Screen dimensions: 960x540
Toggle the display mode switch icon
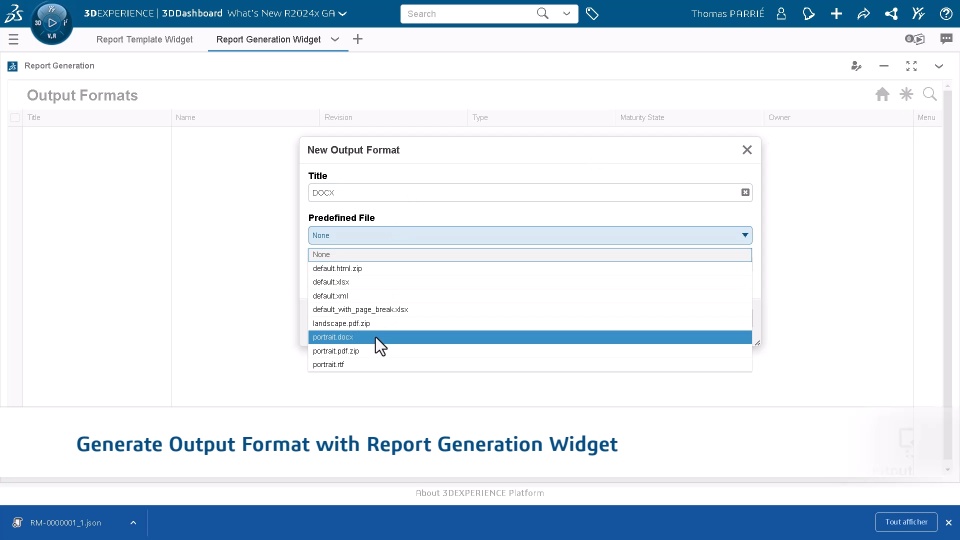pyautogui.click(x=915, y=39)
